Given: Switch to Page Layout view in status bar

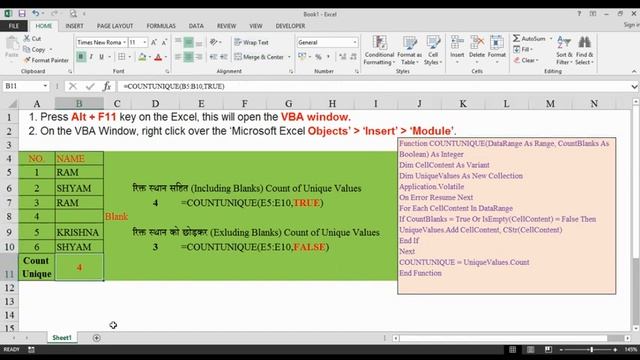Looking at the screenshot, I should 530,349.
